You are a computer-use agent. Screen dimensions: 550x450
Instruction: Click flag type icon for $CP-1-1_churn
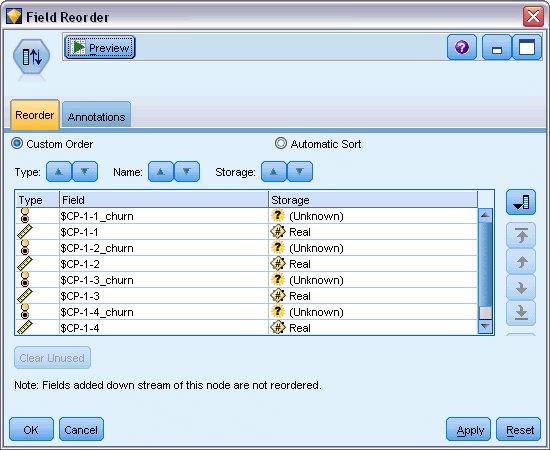(x=25, y=216)
